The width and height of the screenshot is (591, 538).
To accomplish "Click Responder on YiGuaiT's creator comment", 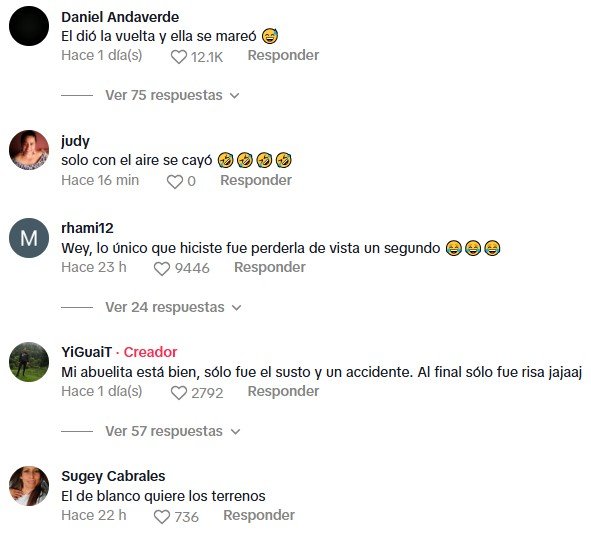I will pos(283,391).
